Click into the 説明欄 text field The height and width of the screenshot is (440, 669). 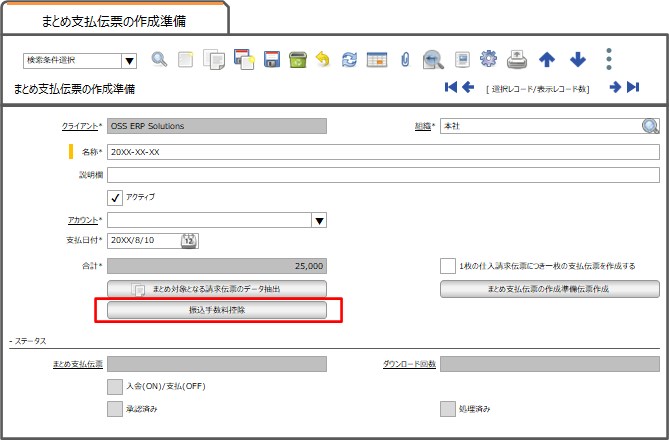click(383, 175)
